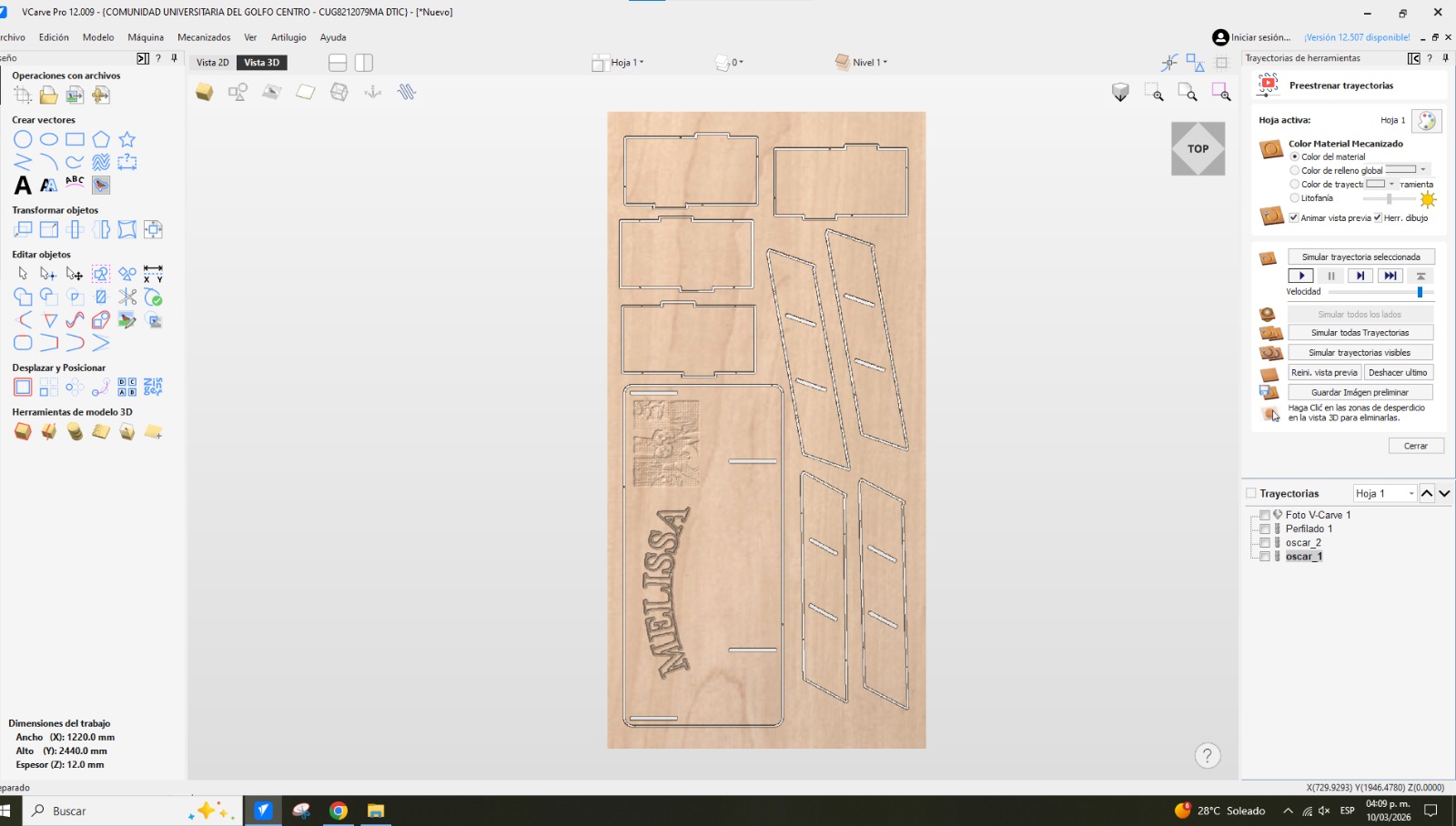Image resolution: width=1456 pixels, height=826 pixels.
Task: Check the box next to oscar_1 toolpath
Action: tap(1265, 556)
